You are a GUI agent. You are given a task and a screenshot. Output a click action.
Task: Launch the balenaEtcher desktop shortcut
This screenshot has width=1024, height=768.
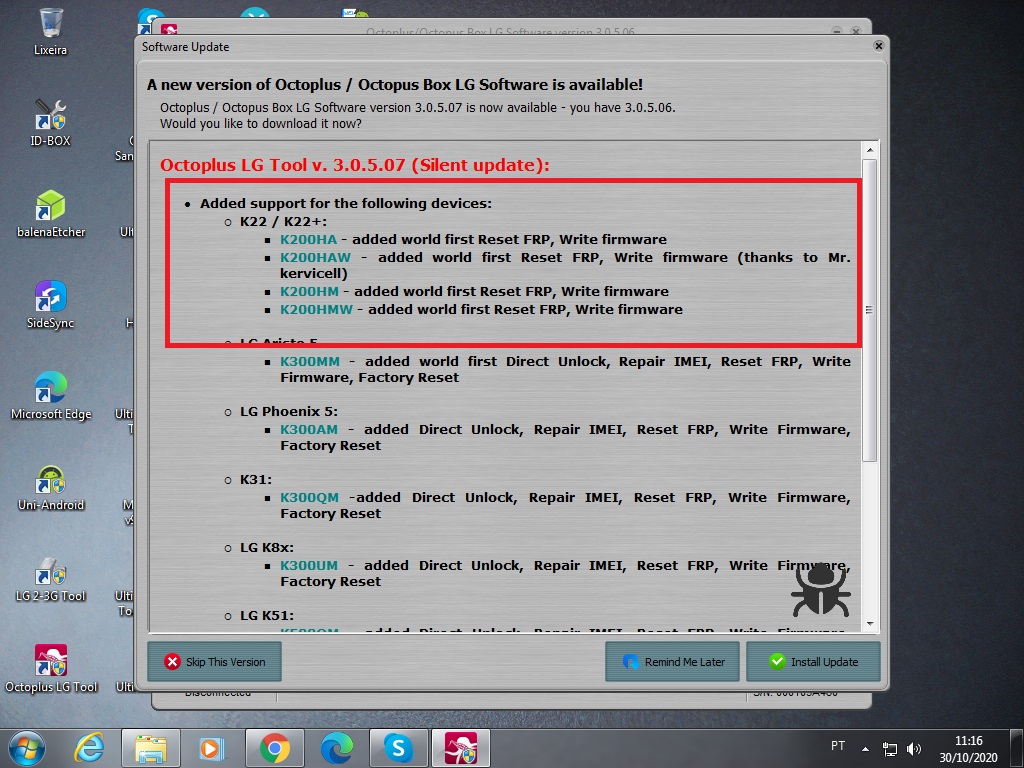[51, 214]
